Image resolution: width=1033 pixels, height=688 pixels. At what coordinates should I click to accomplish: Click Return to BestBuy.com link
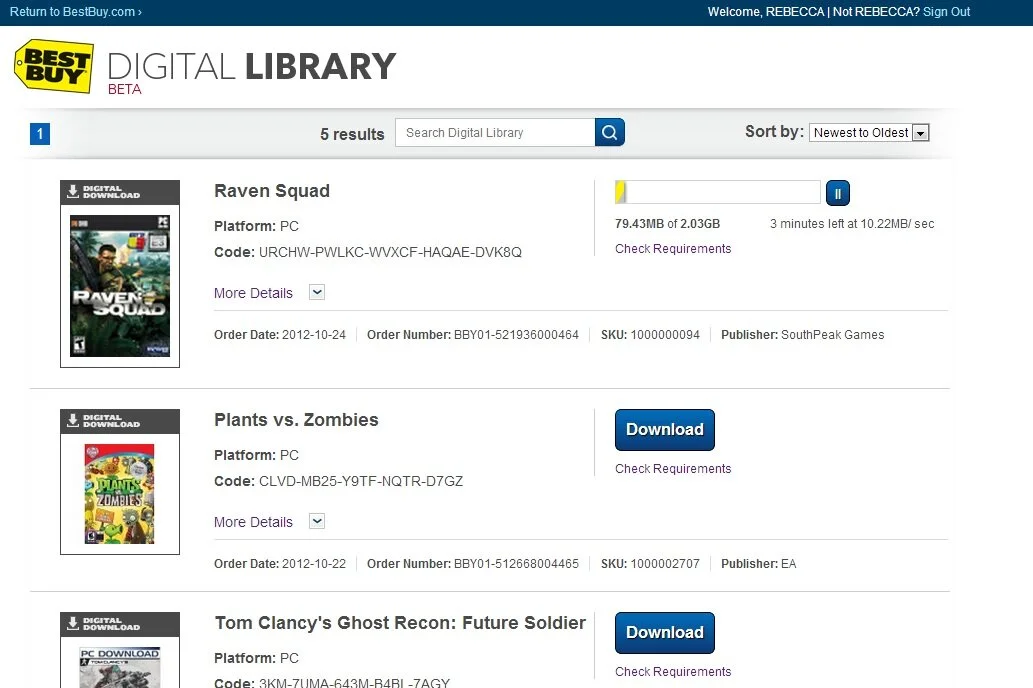(76, 12)
